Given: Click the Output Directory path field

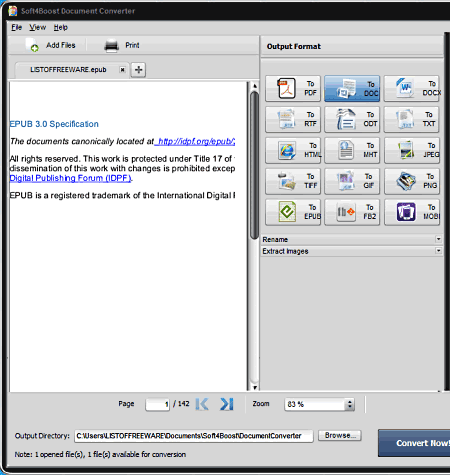Looking at the screenshot, I should coord(193,436).
